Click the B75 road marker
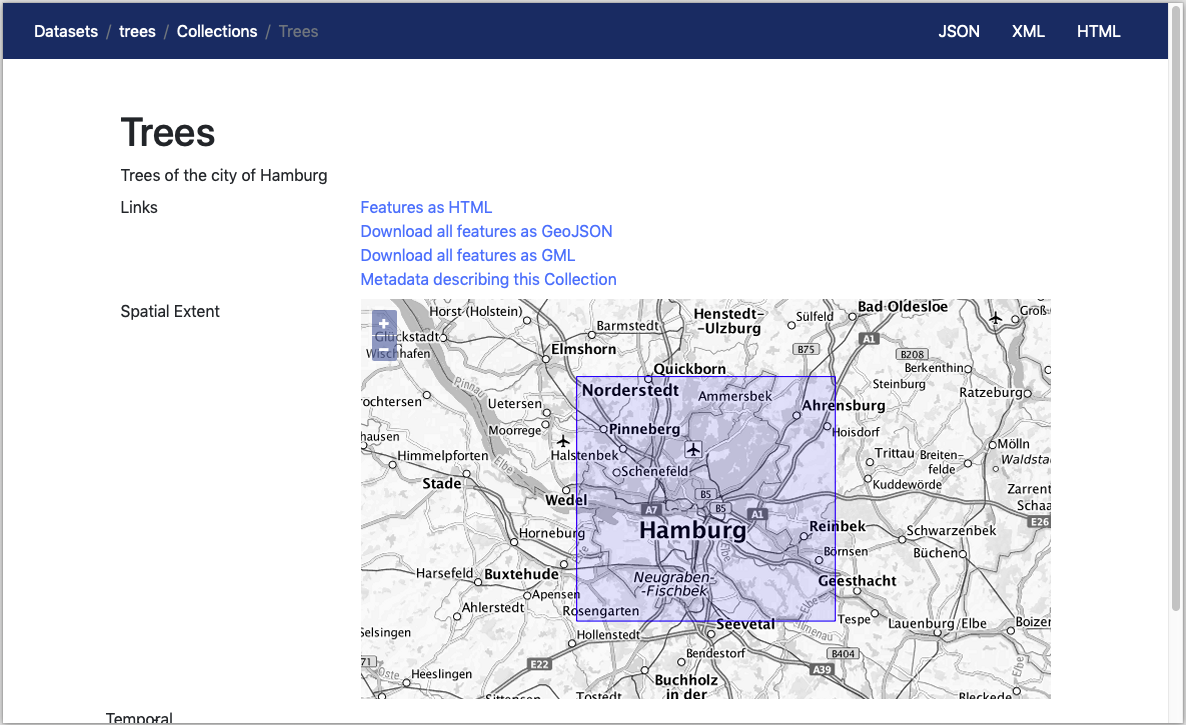The height and width of the screenshot is (725, 1186). 805,349
